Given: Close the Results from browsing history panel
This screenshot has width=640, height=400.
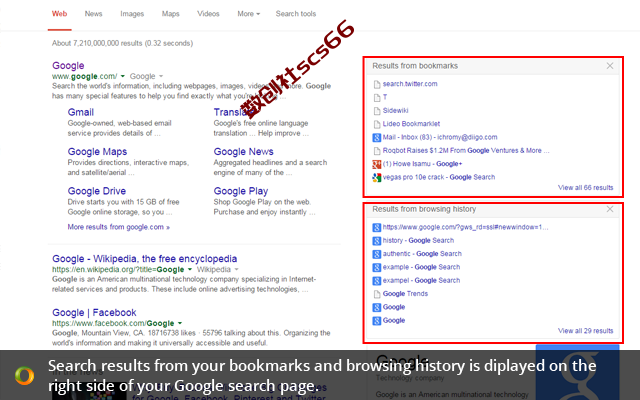Looking at the screenshot, I should coord(609,209).
